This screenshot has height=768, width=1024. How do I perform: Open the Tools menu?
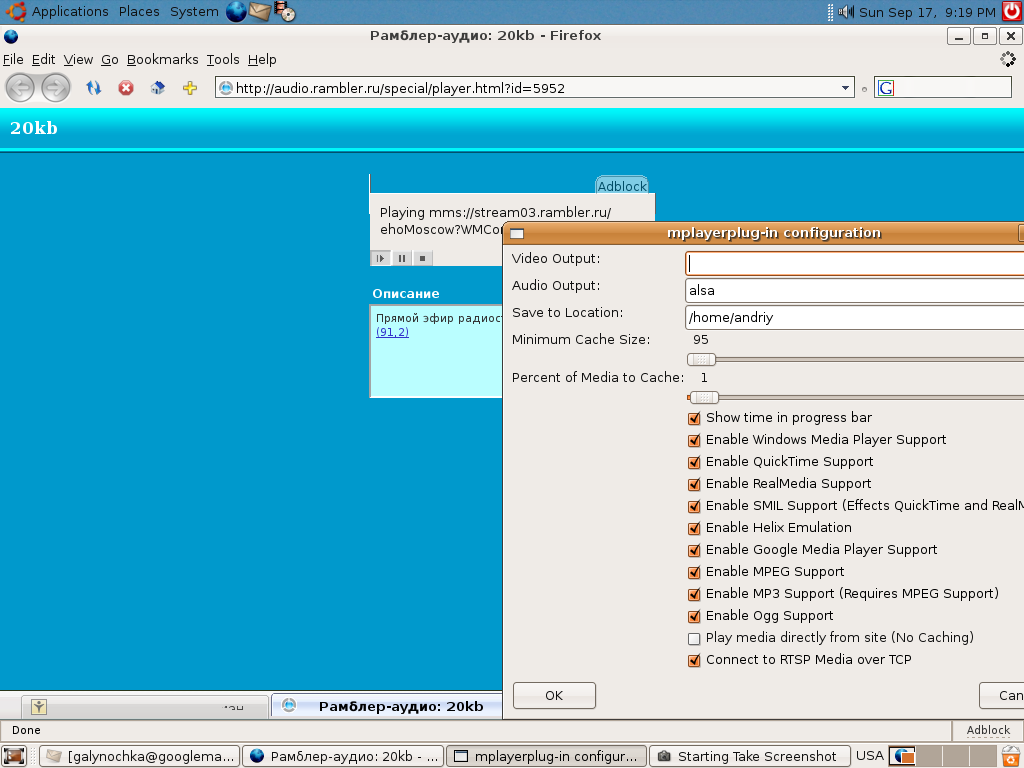click(223, 59)
